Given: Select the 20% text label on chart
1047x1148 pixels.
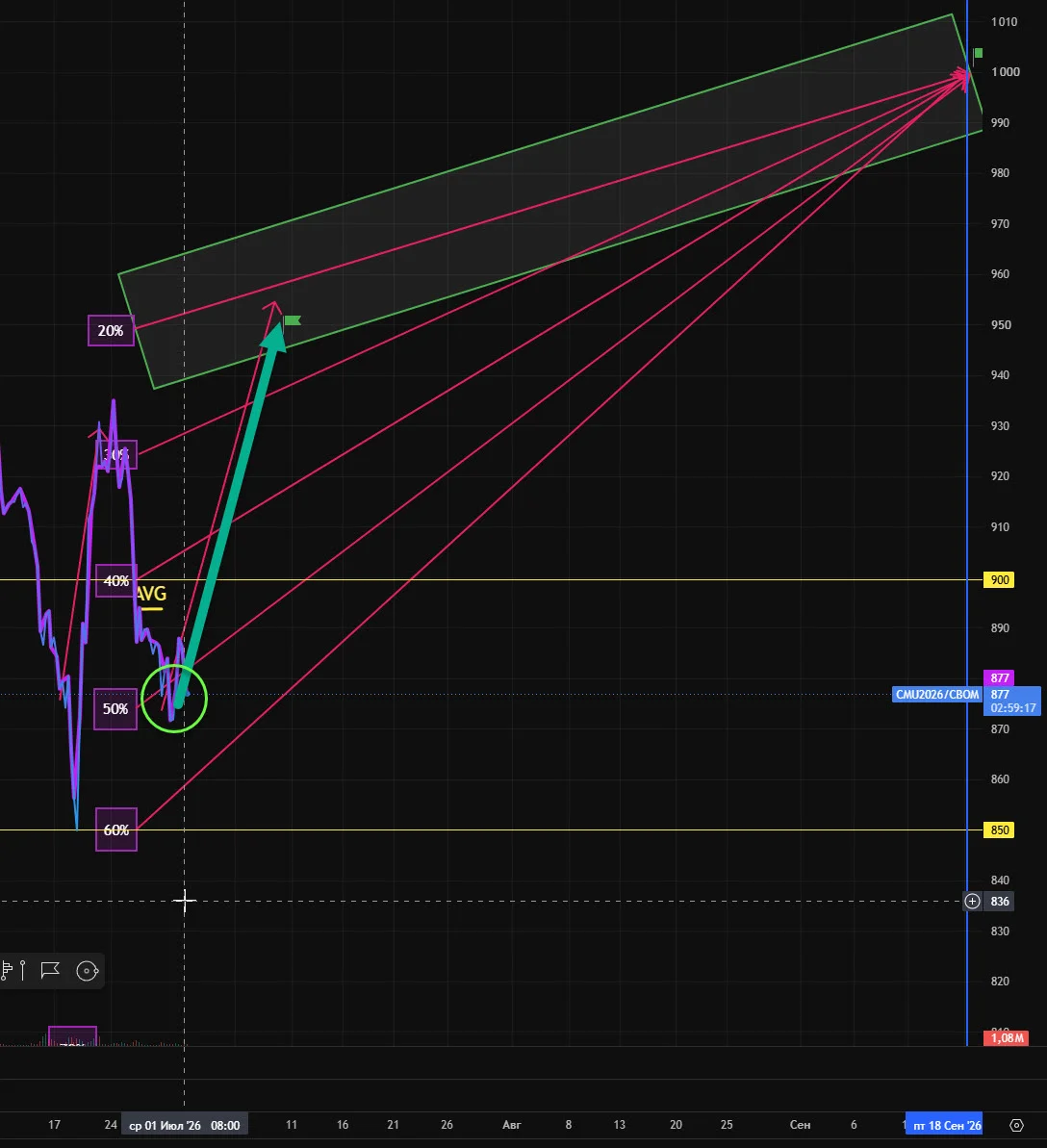Looking at the screenshot, I should (x=111, y=330).
